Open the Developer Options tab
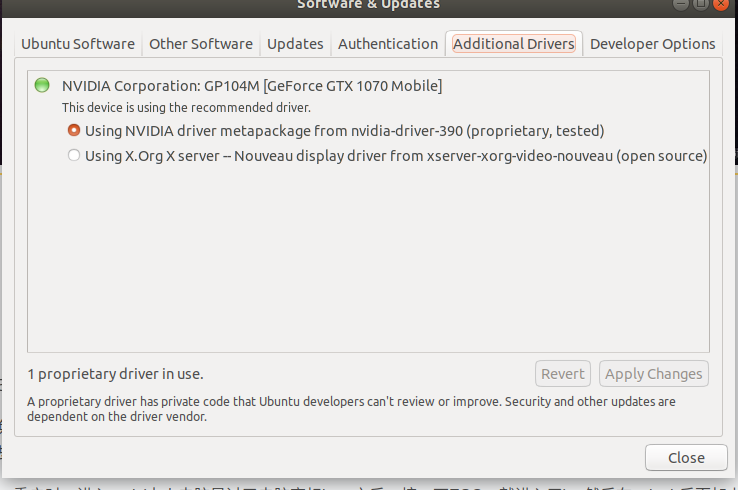The height and width of the screenshot is (490, 738). [x=652, y=44]
